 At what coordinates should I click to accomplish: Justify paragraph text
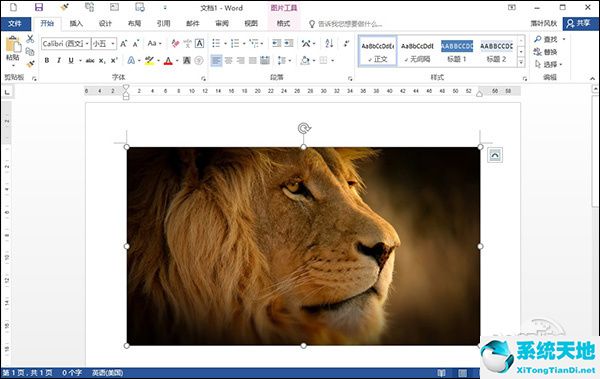point(253,60)
